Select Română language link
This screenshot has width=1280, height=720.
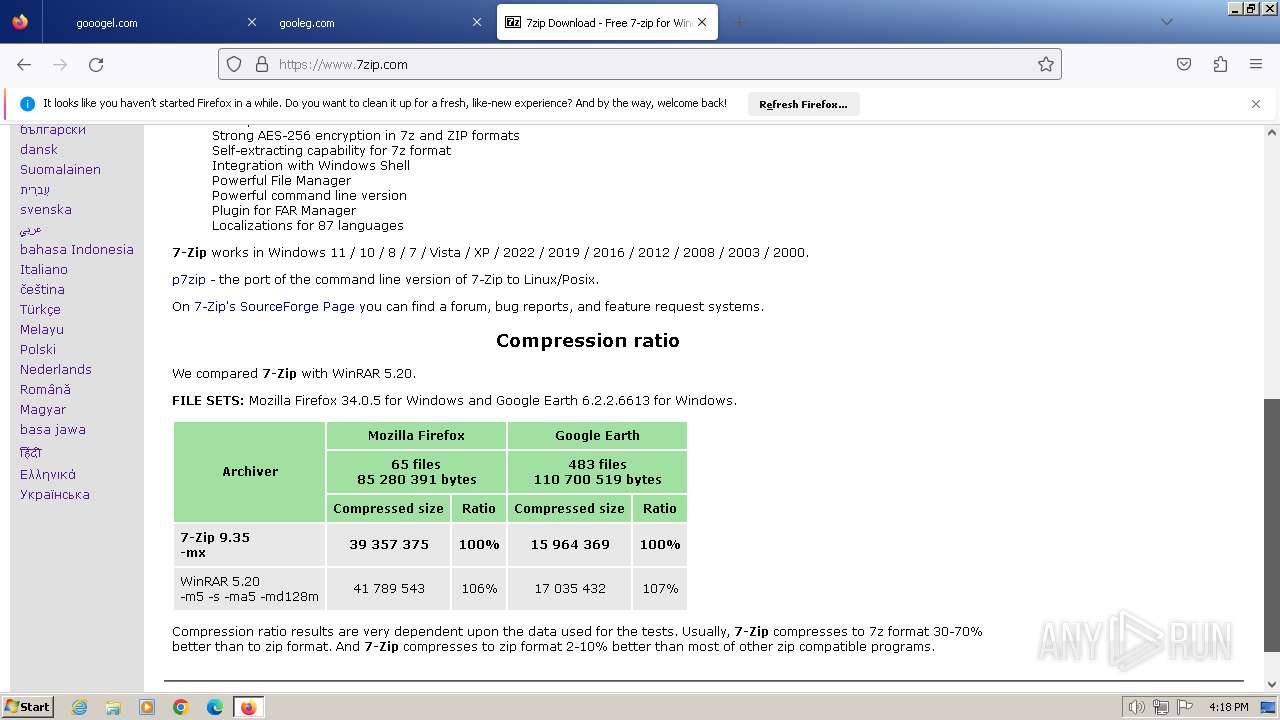[45, 390]
